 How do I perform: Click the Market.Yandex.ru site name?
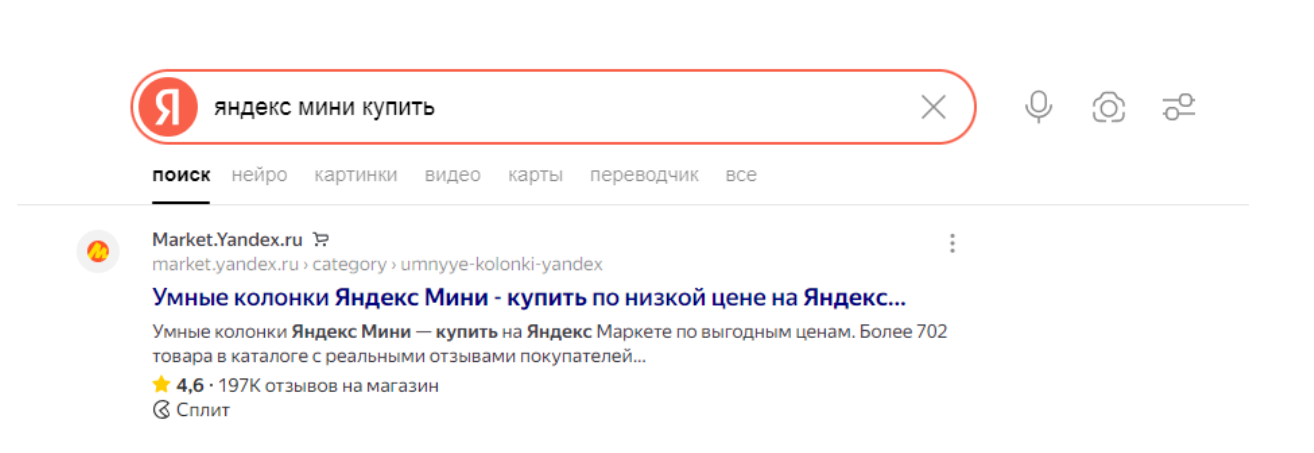point(227,240)
